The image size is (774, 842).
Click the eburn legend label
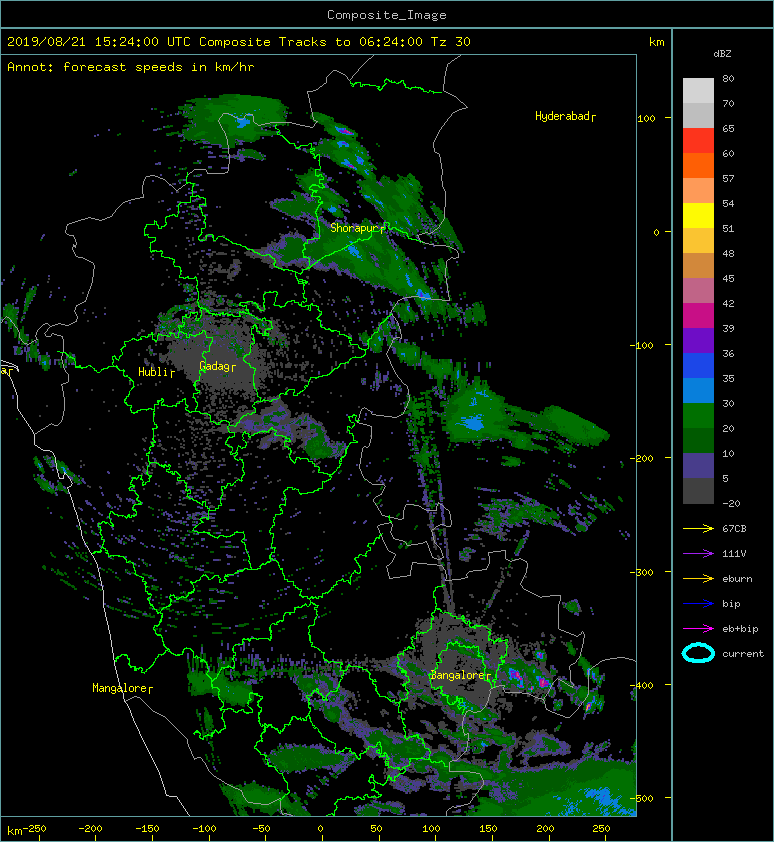(737, 579)
